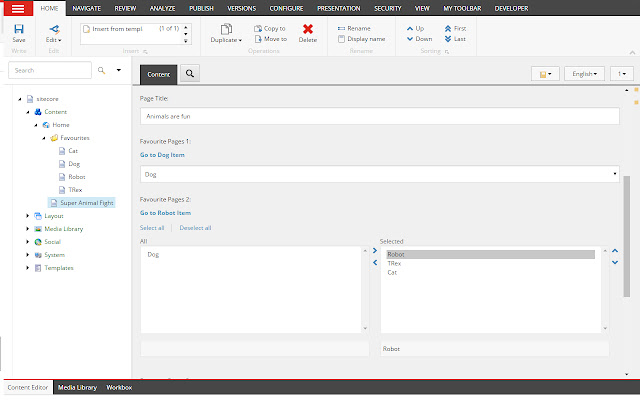
Task: Click the Page Title input field
Action: pos(380,115)
